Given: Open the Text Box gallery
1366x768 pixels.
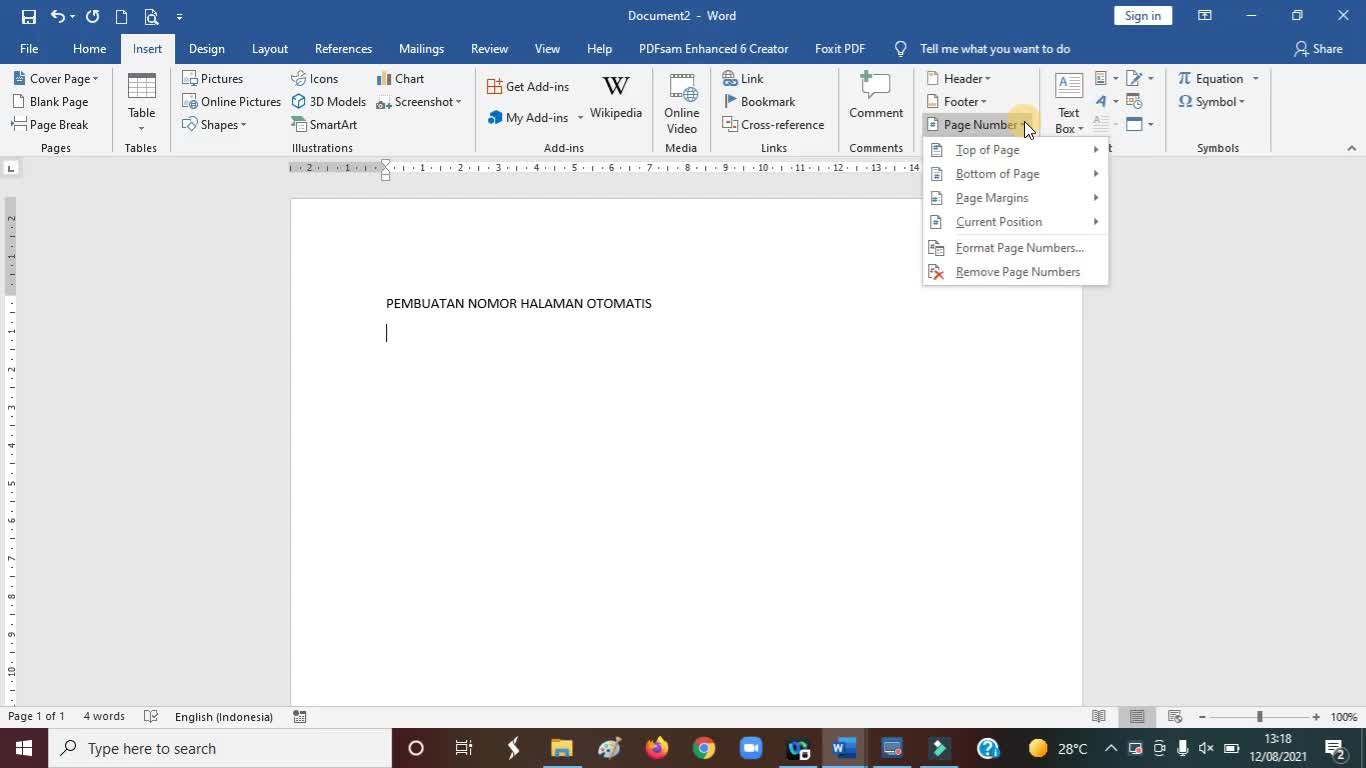Looking at the screenshot, I should coord(1069,103).
